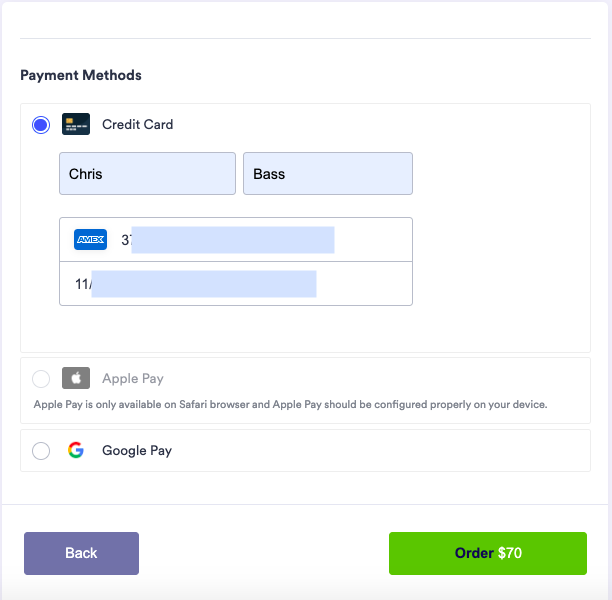The image size is (612, 600).
Task: Edit the last name field containing Bass
Action: pyautogui.click(x=327, y=174)
